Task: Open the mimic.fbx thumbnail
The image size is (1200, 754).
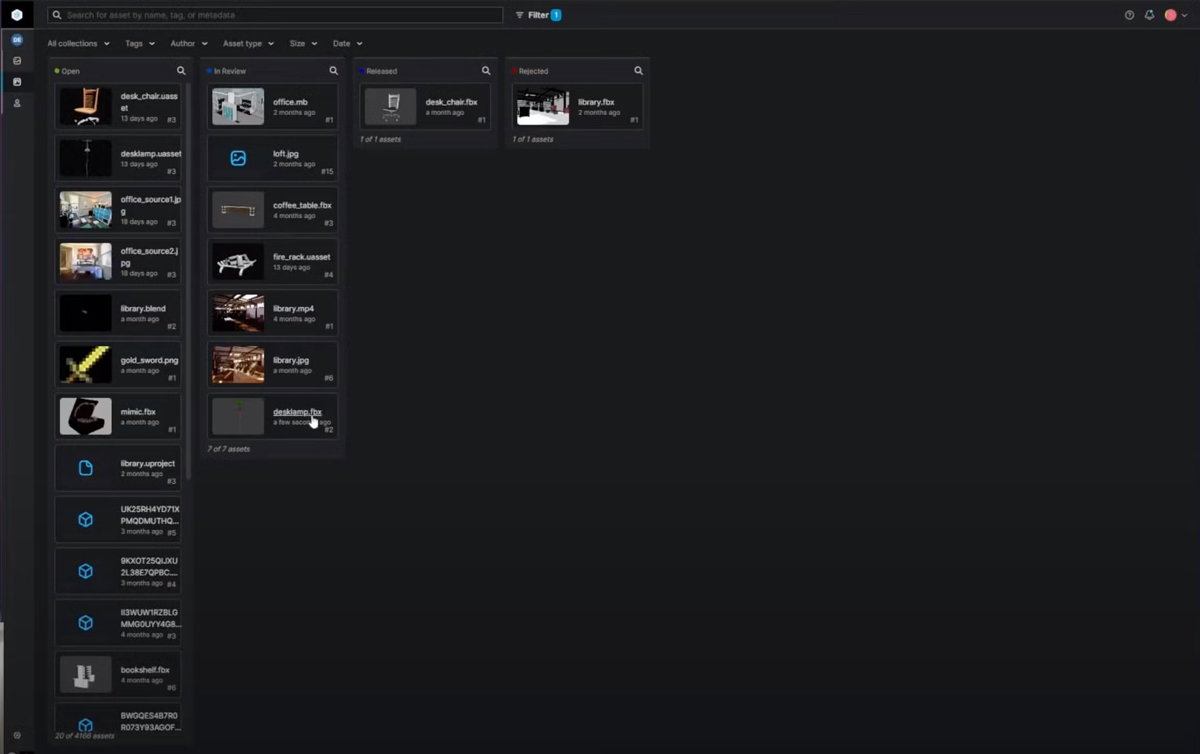Action: [86, 416]
